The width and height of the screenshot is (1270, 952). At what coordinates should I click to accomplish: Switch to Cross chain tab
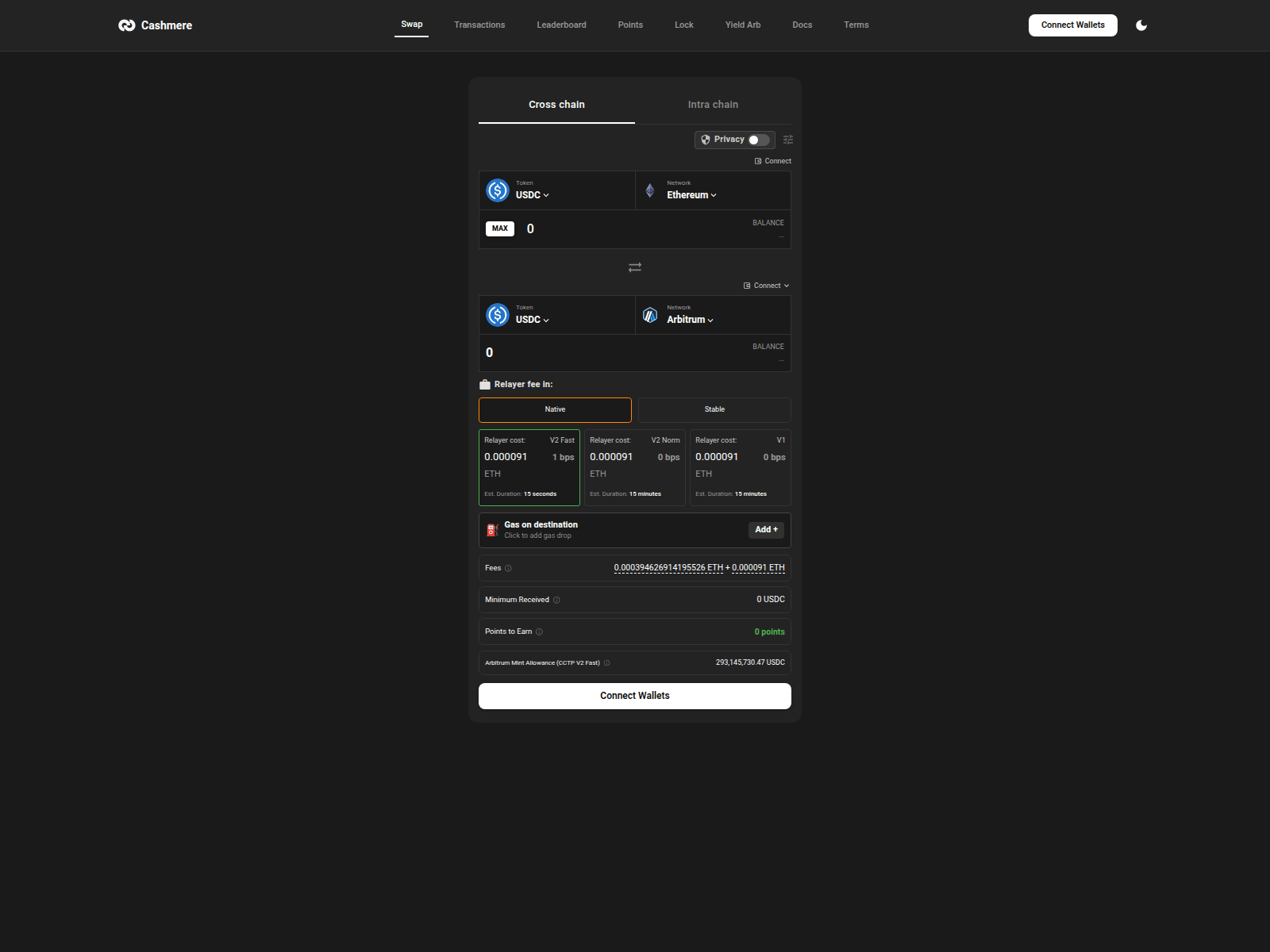coord(556,105)
